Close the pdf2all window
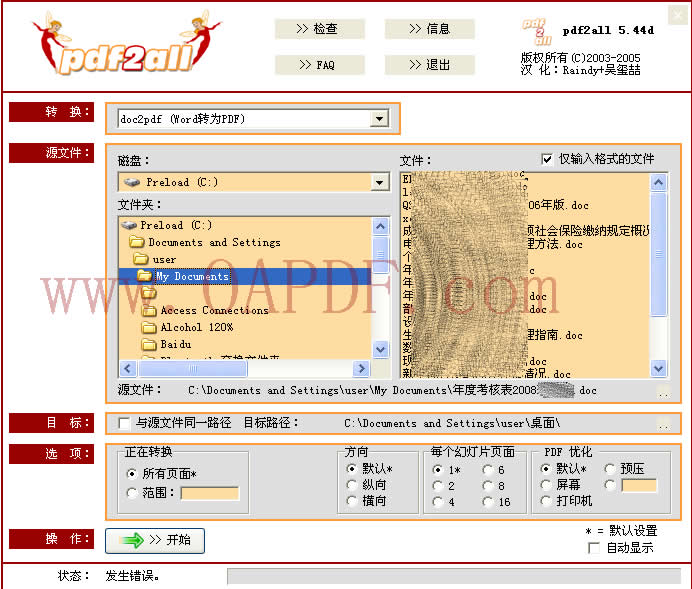The image size is (692, 589). 678,15
